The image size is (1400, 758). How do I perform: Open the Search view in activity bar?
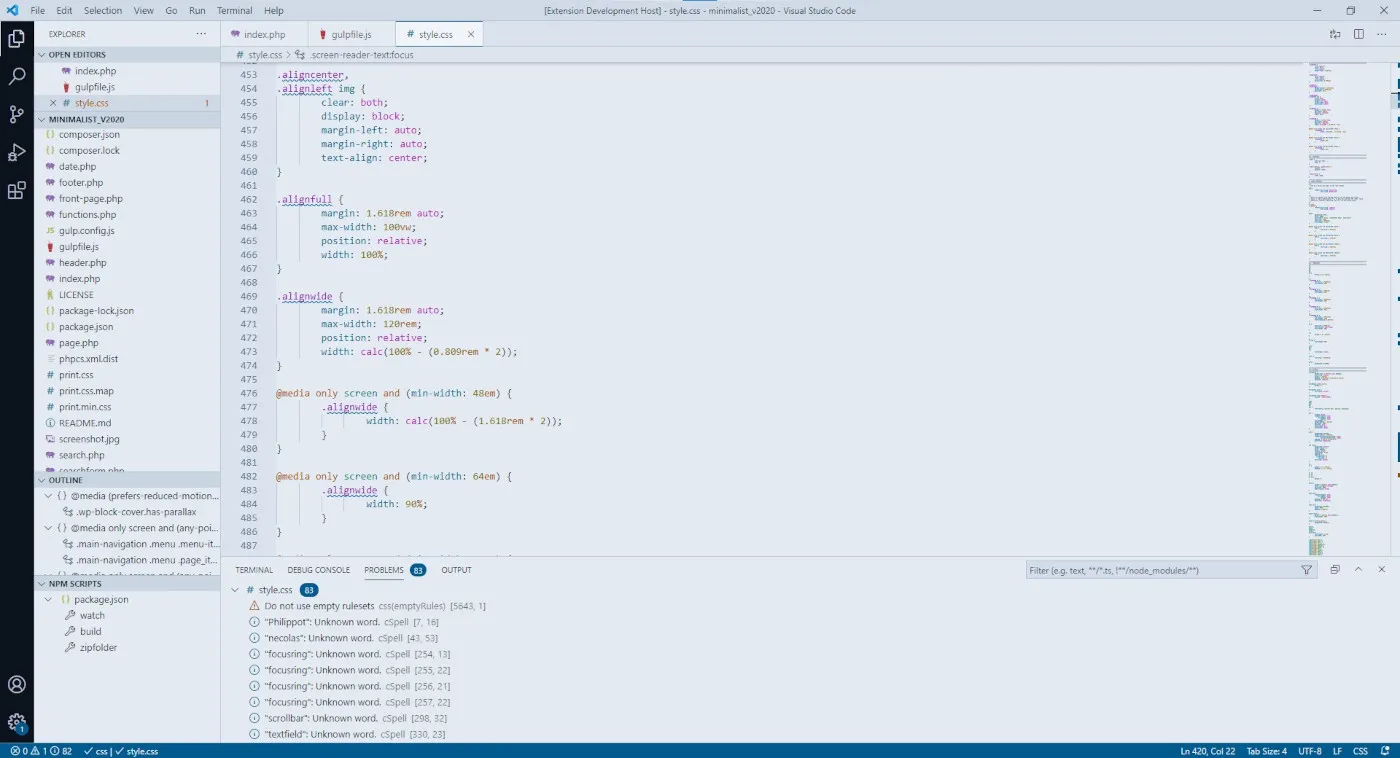pos(17,77)
